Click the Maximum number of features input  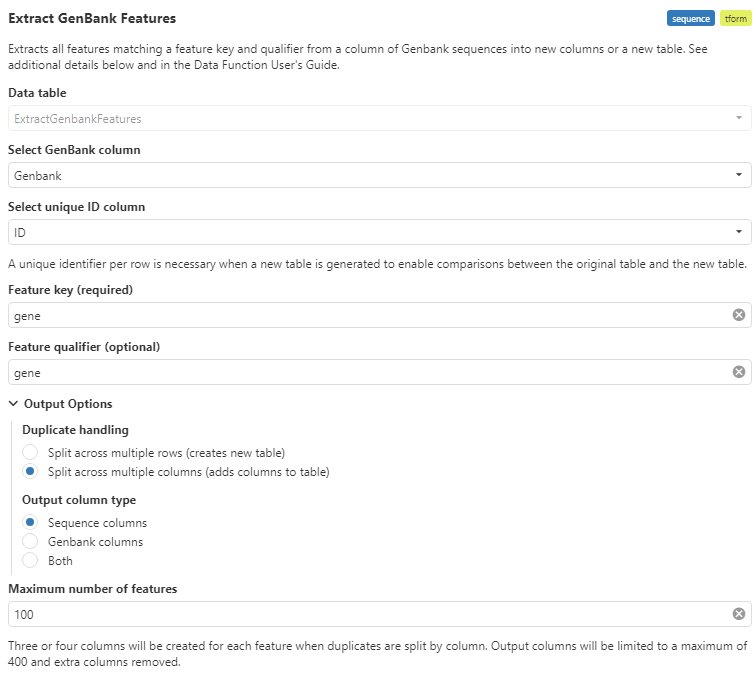(370, 614)
